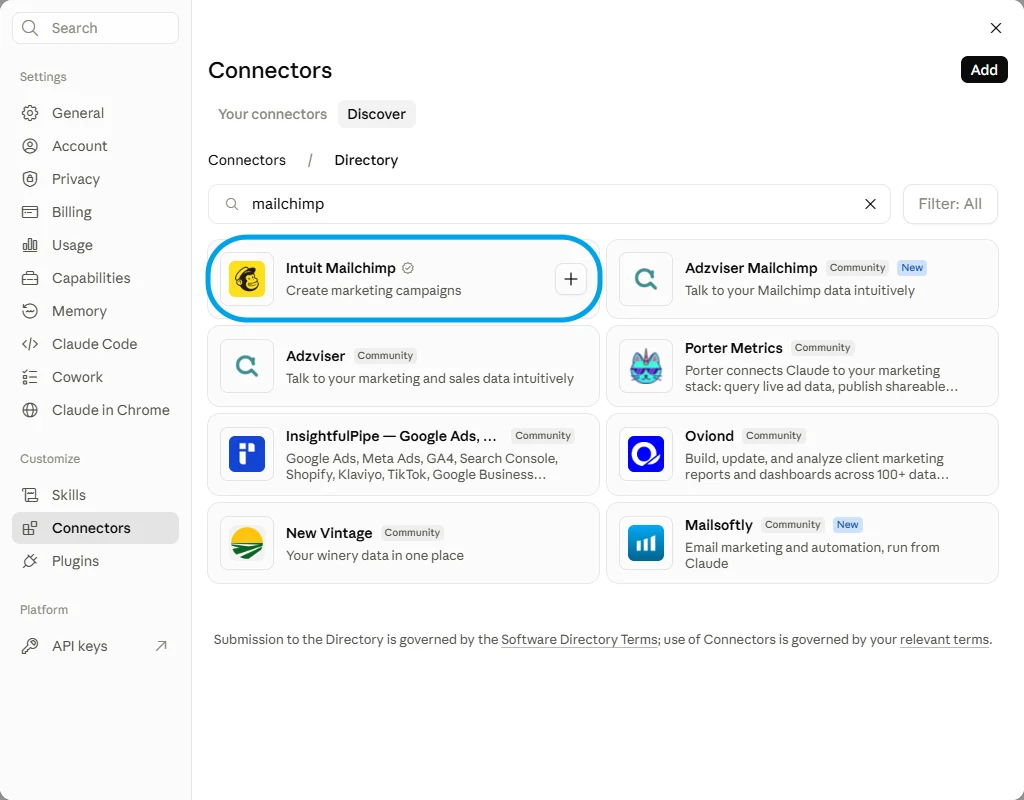Click Directory breadcrumb
Viewport: 1024px width, 800px height.
pyautogui.click(x=366, y=160)
